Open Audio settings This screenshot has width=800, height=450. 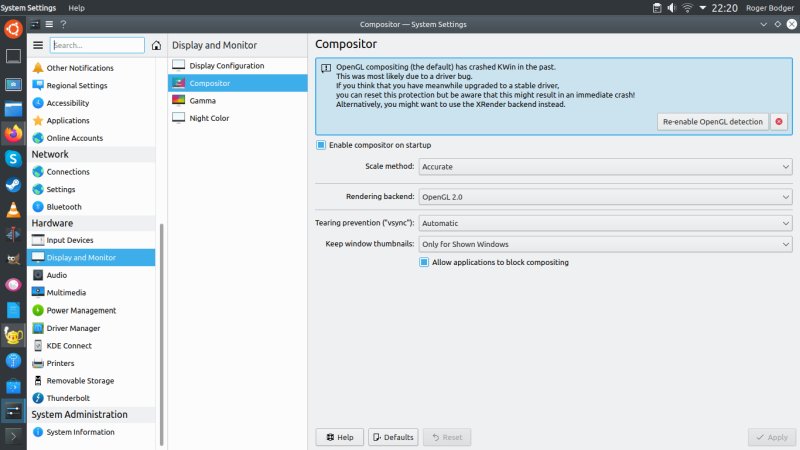click(91, 275)
